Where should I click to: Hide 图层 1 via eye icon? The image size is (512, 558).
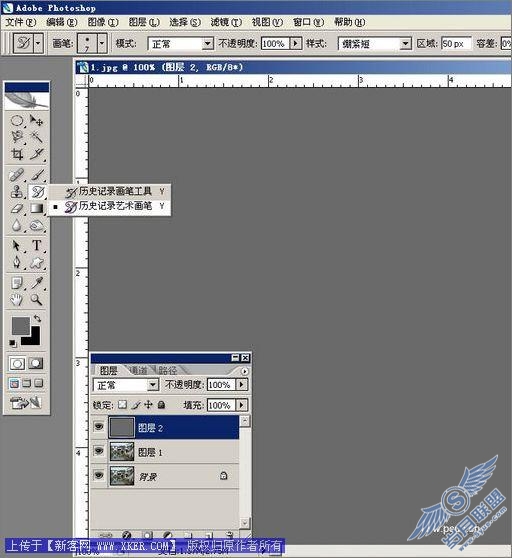(x=99, y=451)
